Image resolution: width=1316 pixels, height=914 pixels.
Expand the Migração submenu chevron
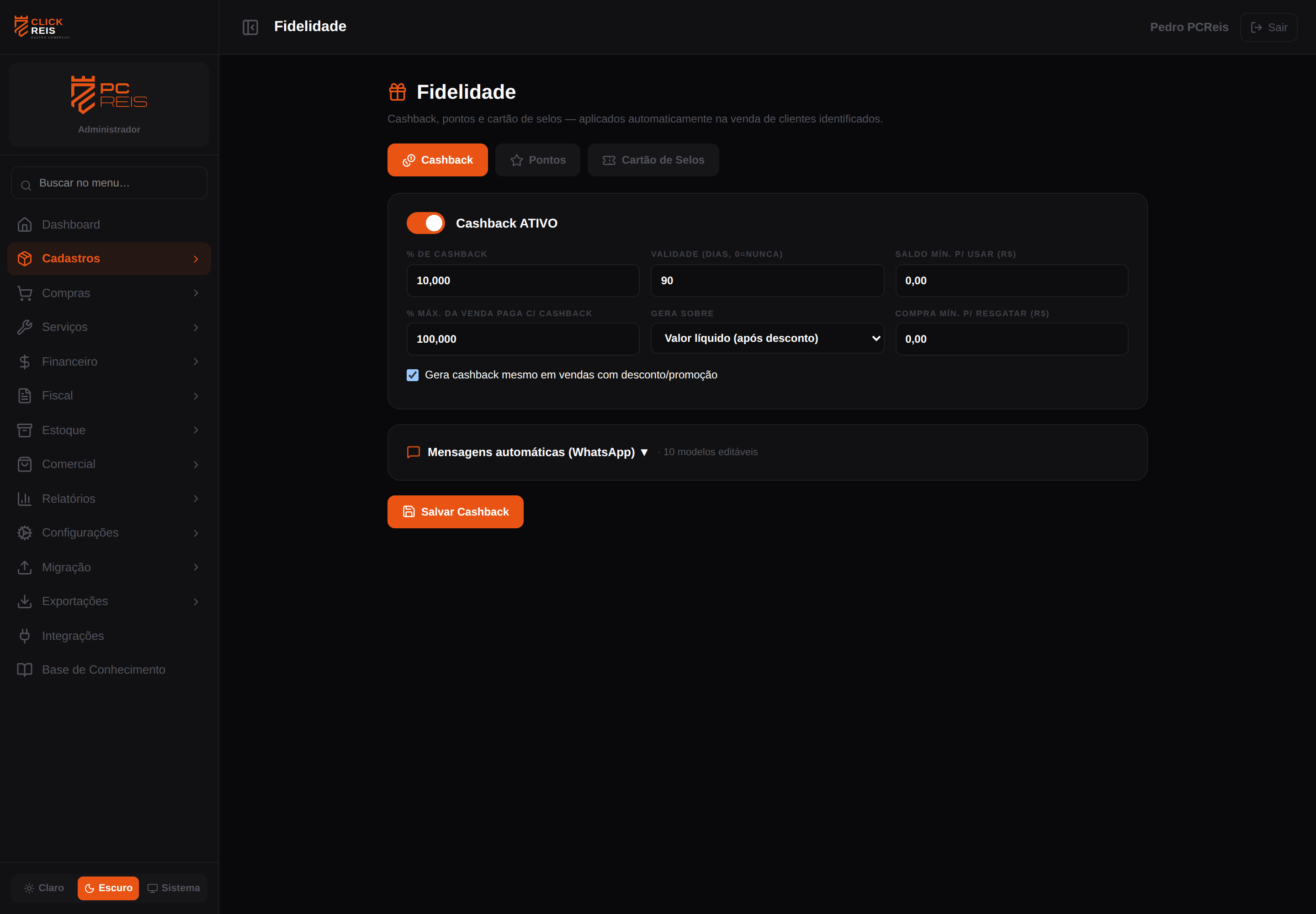196,567
